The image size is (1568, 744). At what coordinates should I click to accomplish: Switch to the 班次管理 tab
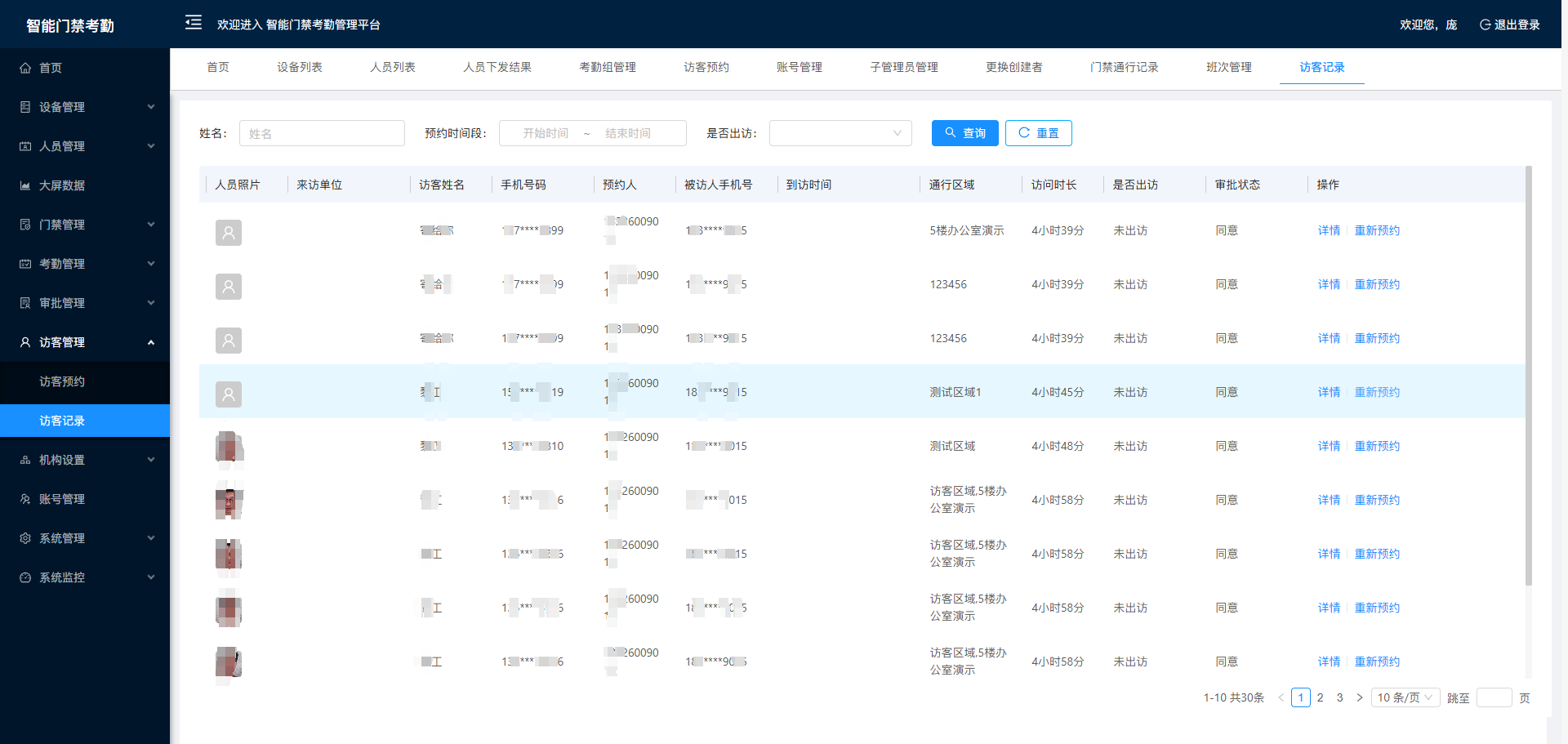(1229, 67)
